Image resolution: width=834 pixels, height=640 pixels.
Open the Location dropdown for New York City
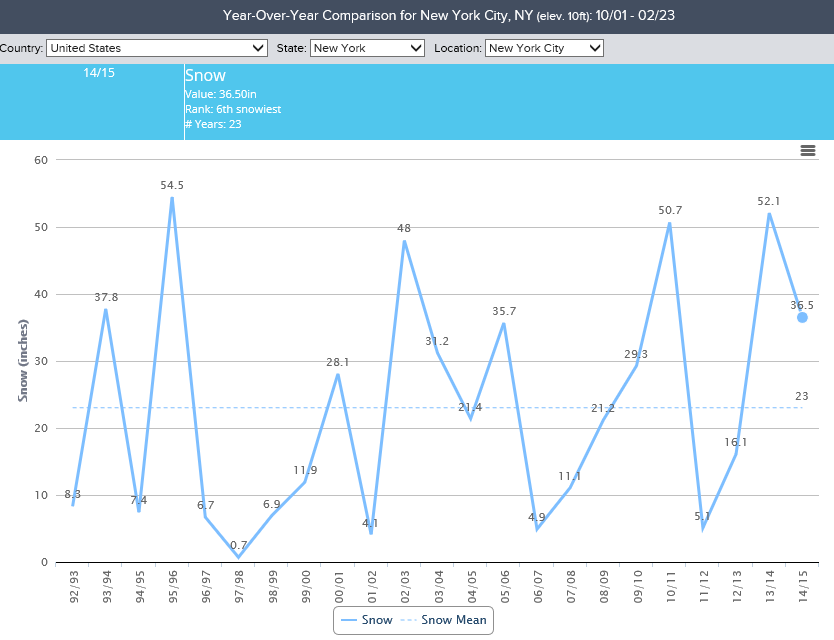point(544,48)
